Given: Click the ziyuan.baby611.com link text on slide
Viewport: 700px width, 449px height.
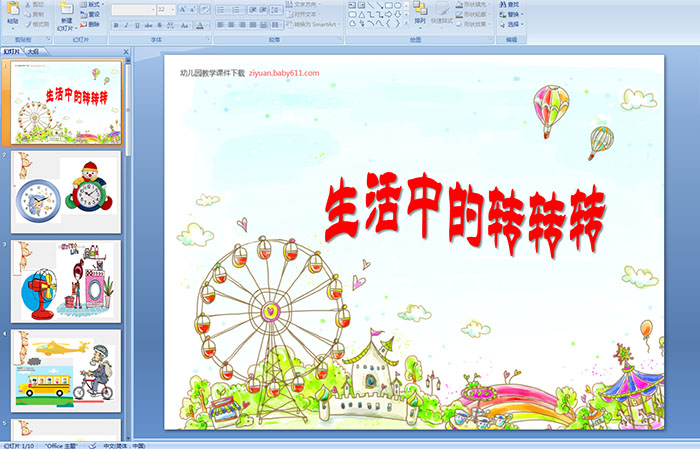Looking at the screenshot, I should (284, 73).
